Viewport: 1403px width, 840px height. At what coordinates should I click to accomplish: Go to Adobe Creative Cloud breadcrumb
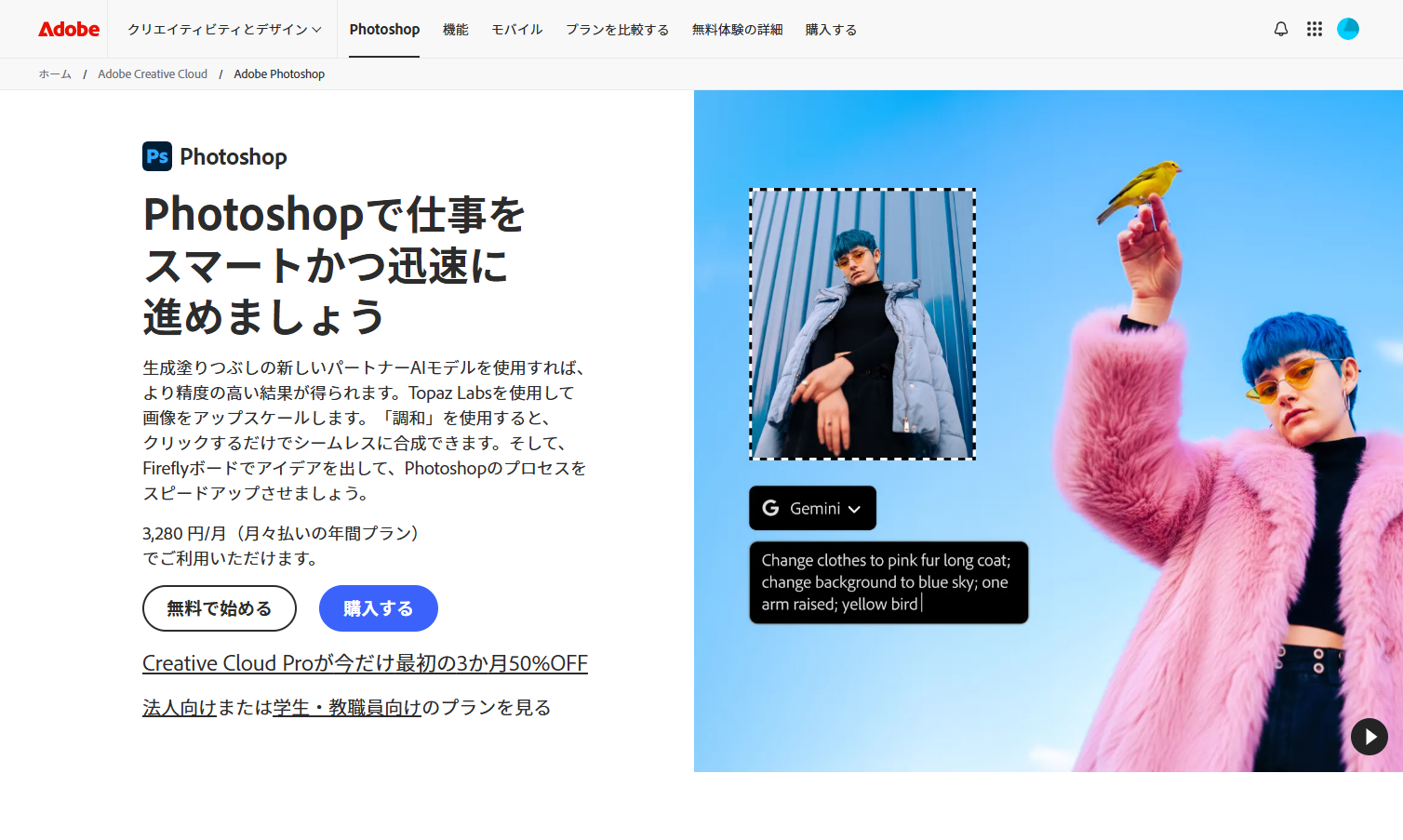point(153,74)
